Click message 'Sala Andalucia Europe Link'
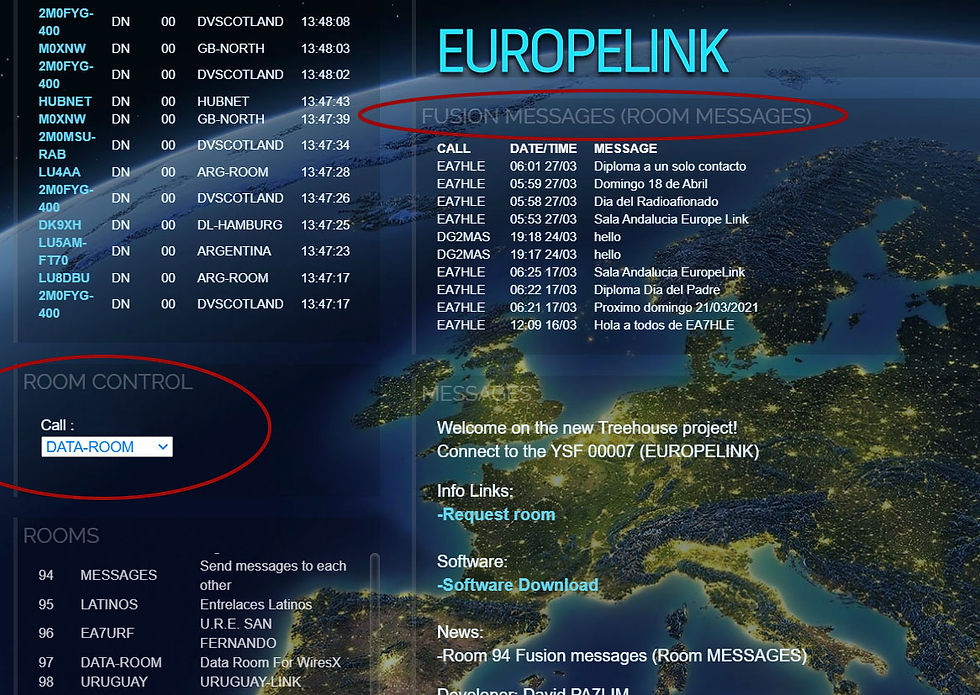The width and height of the screenshot is (980, 695). tap(671, 219)
